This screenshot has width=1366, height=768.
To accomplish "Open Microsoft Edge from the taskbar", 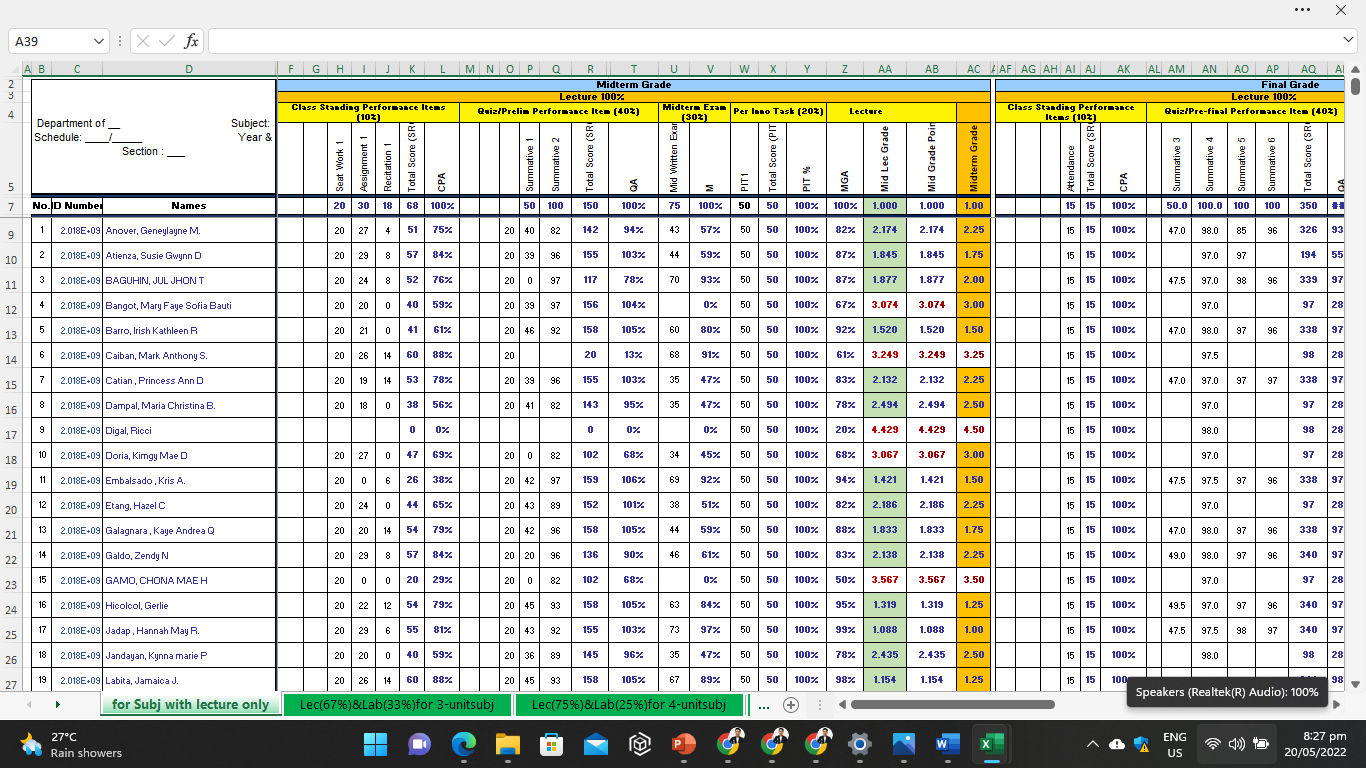I will 464,744.
